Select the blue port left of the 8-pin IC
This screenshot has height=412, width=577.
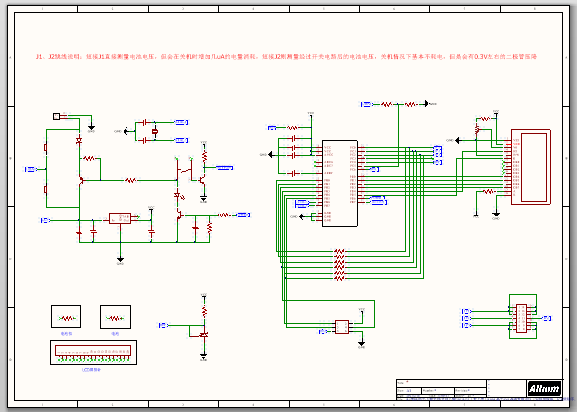click(323, 331)
